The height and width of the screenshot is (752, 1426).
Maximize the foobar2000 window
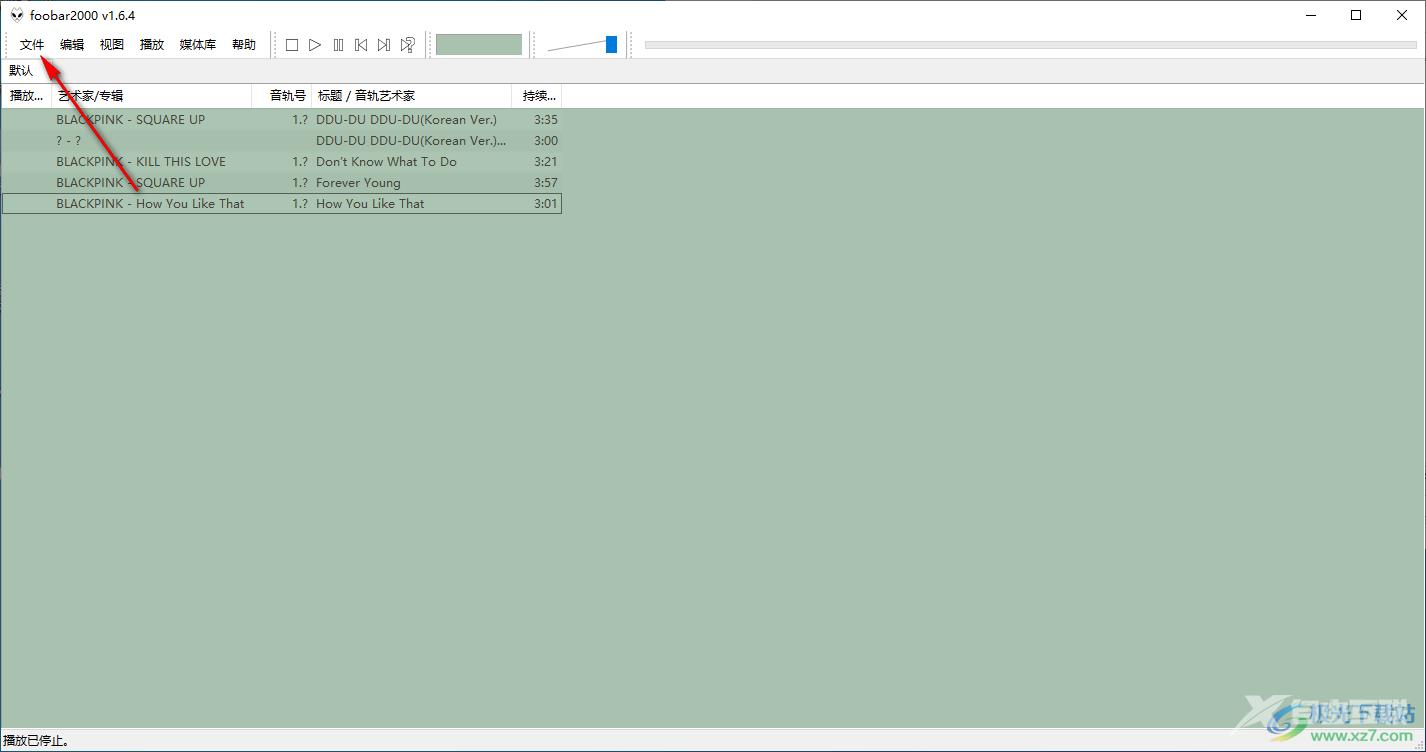[x=1356, y=15]
